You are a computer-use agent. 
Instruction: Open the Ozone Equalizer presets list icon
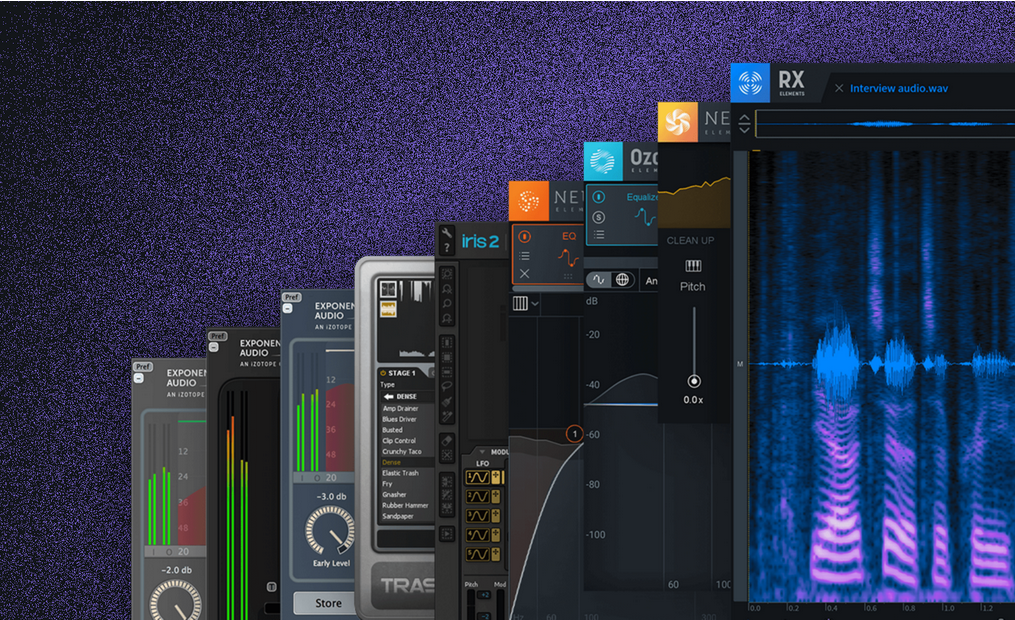pyautogui.click(x=599, y=234)
